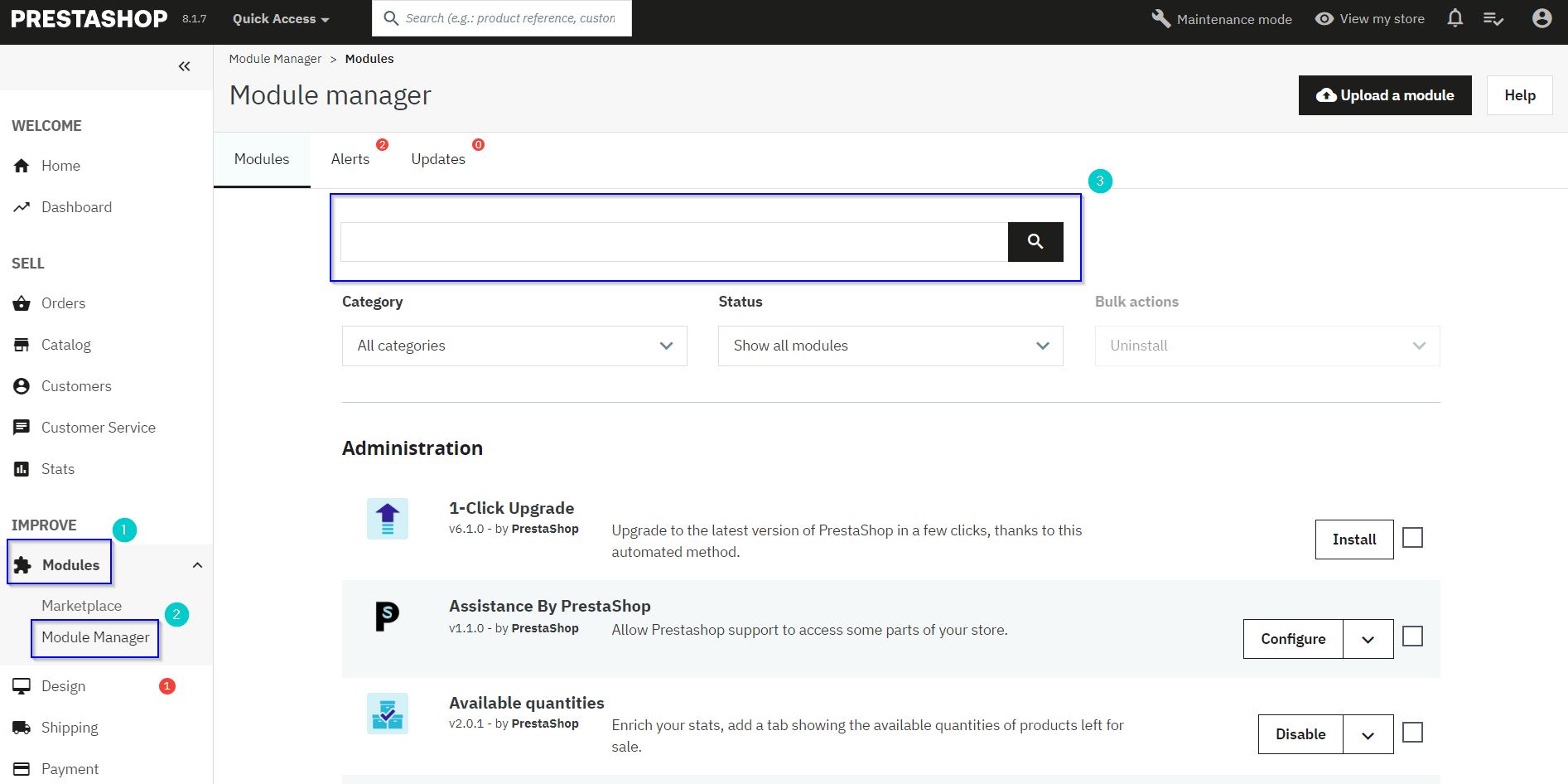Click the View my store eye icon
Viewport: 1568px width, 784px height.
point(1324,18)
